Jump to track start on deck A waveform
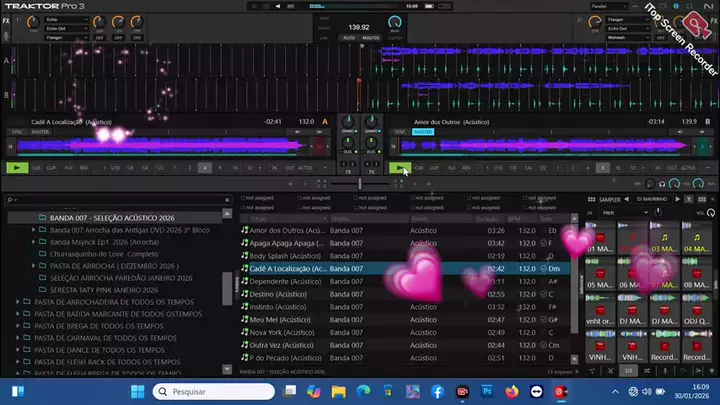 click(x=11, y=147)
